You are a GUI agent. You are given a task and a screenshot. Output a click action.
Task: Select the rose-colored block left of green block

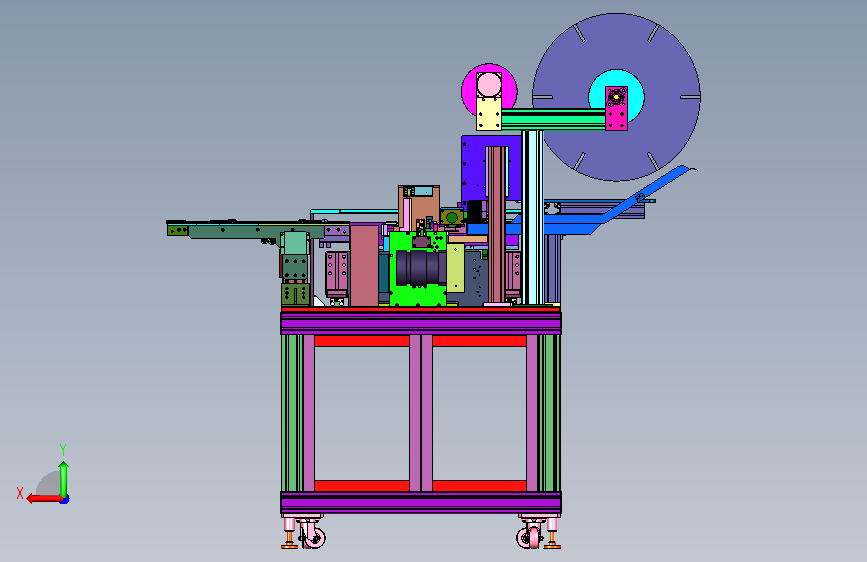tap(364, 265)
